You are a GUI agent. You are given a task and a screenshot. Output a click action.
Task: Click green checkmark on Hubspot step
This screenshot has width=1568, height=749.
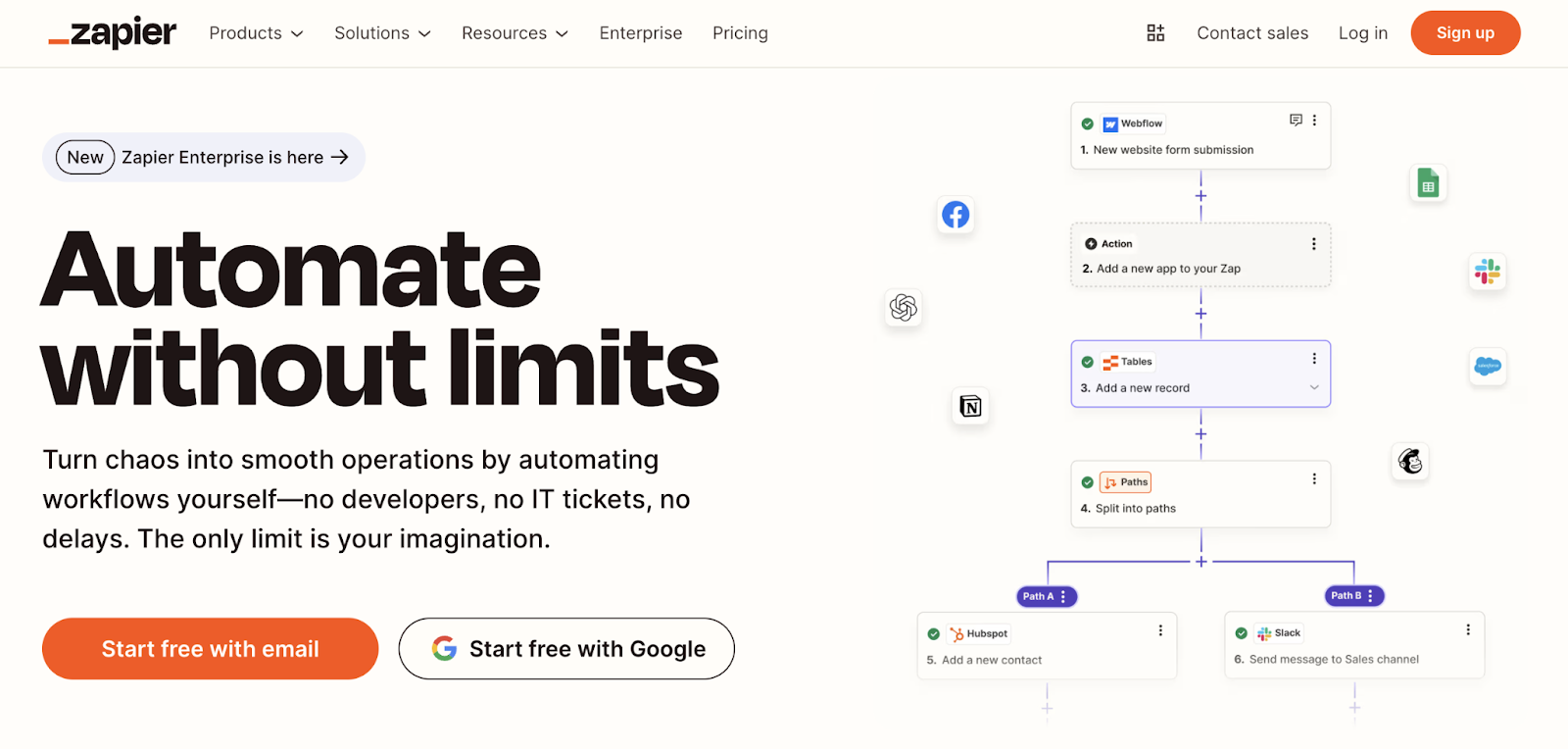(x=934, y=634)
